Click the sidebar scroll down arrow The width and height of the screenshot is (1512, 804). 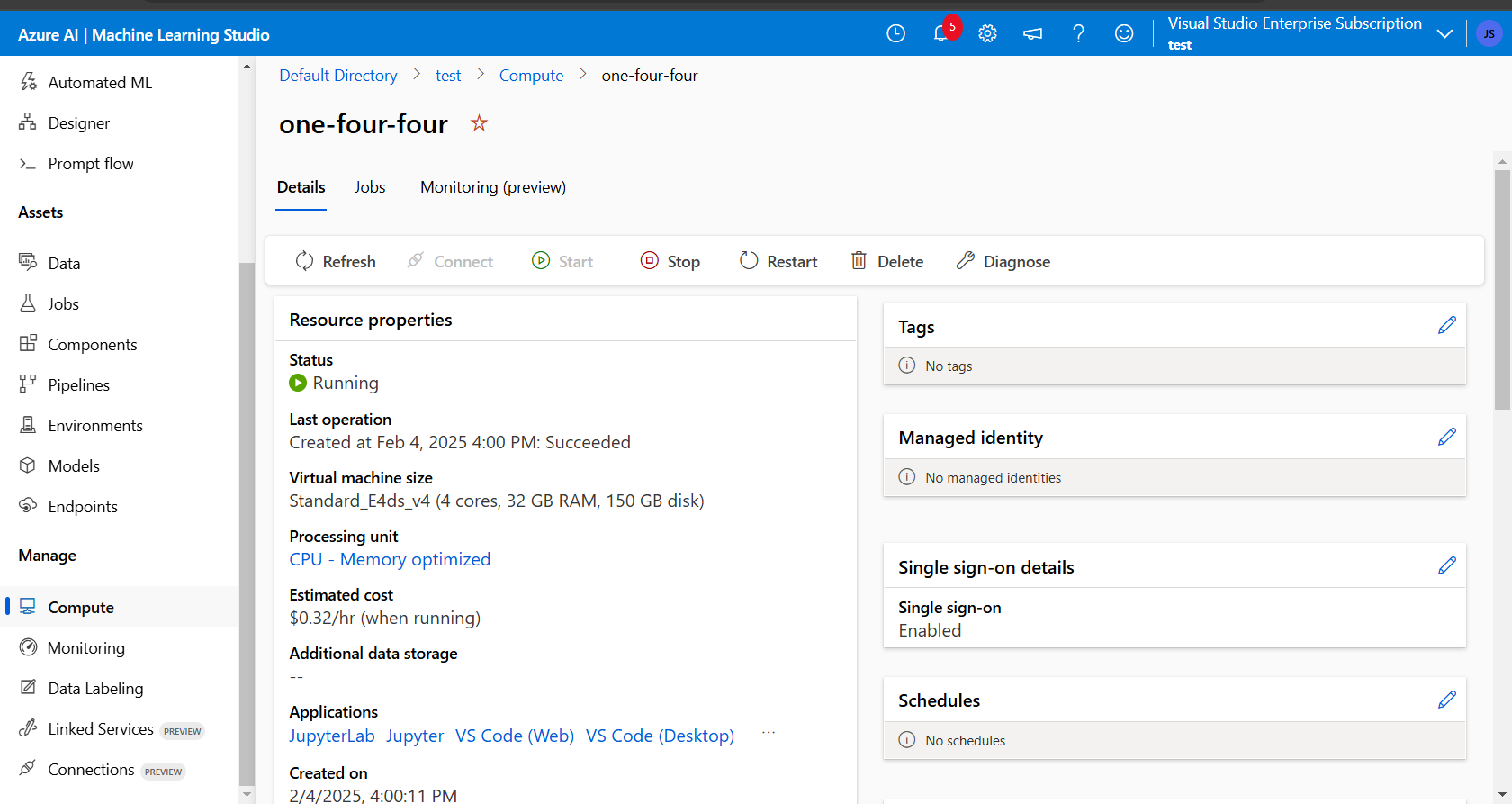[x=247, y=794]
